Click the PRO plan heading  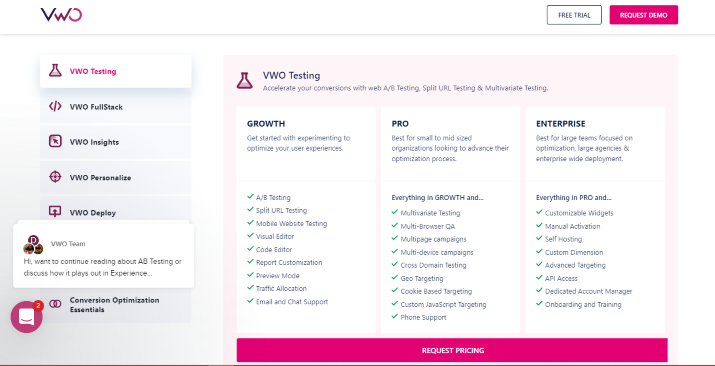400,124
